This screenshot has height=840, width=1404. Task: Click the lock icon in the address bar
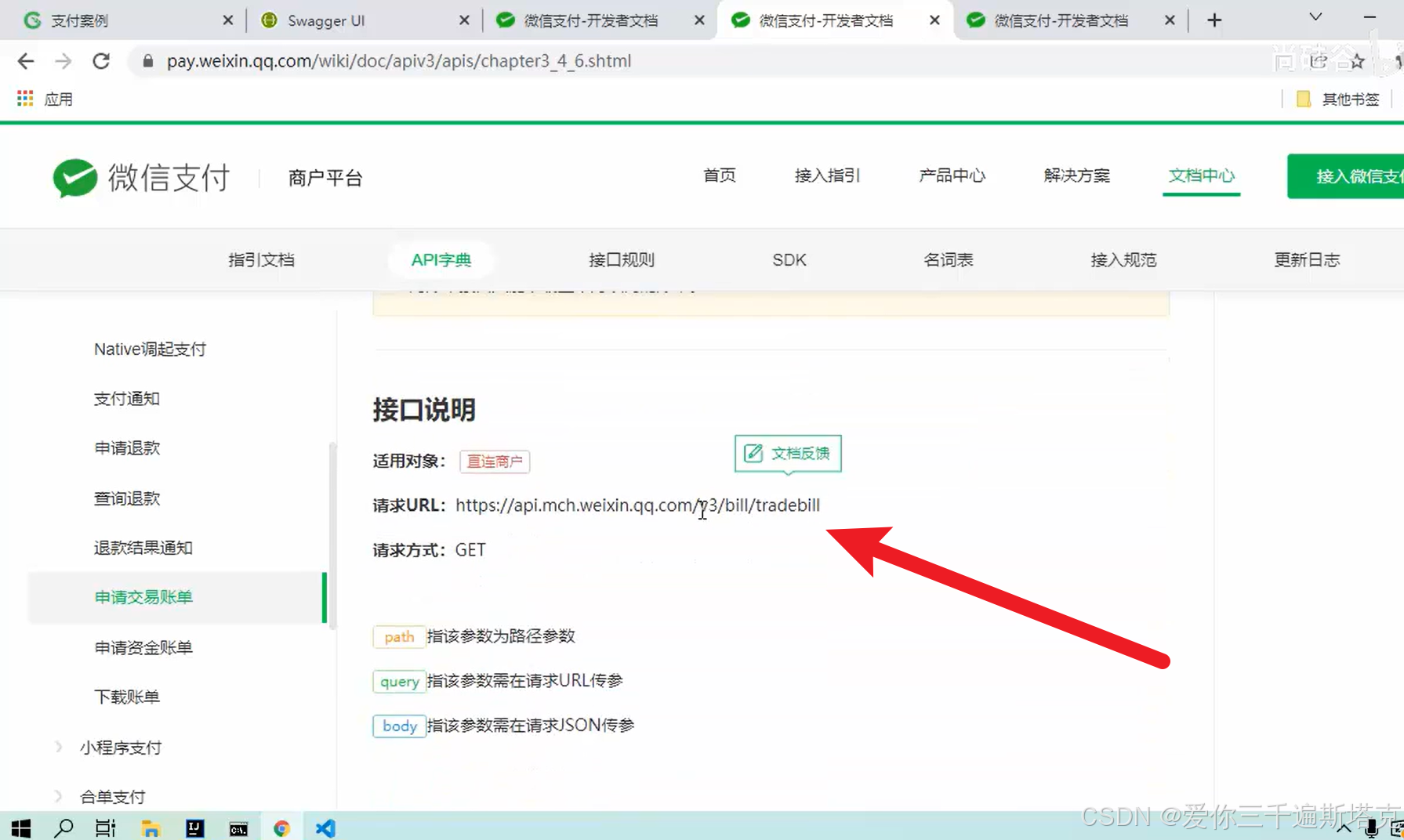147,61
